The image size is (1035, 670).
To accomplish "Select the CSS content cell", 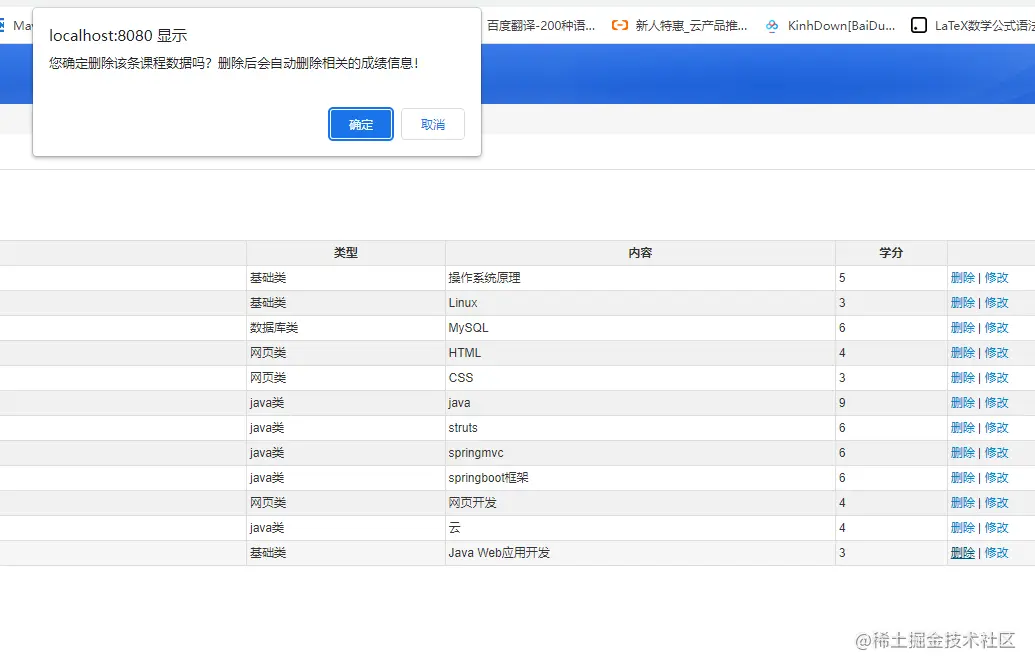I will click(x=640, y=378).
